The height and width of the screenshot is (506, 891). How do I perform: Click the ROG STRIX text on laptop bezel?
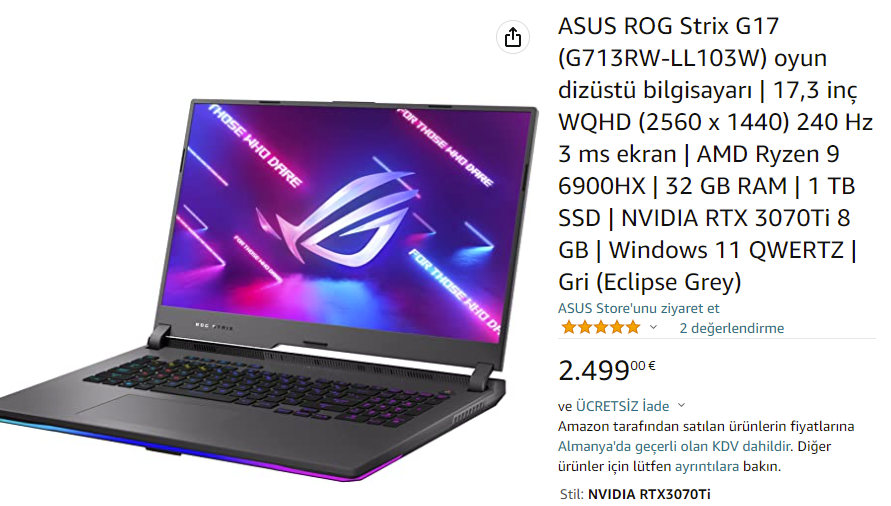click(x=214, y=327)
